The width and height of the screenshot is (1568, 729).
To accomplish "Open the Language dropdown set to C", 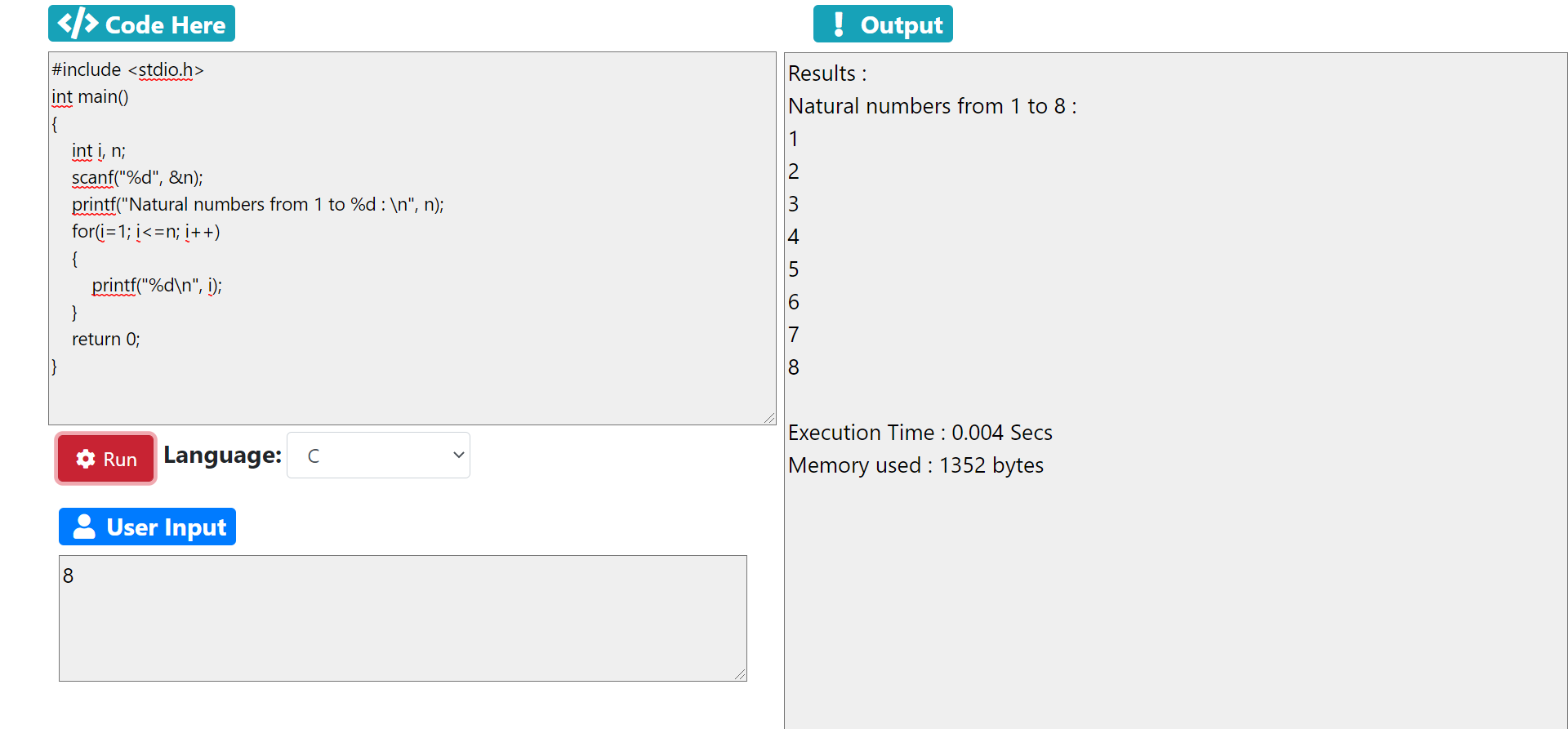I will click(377, 456).
